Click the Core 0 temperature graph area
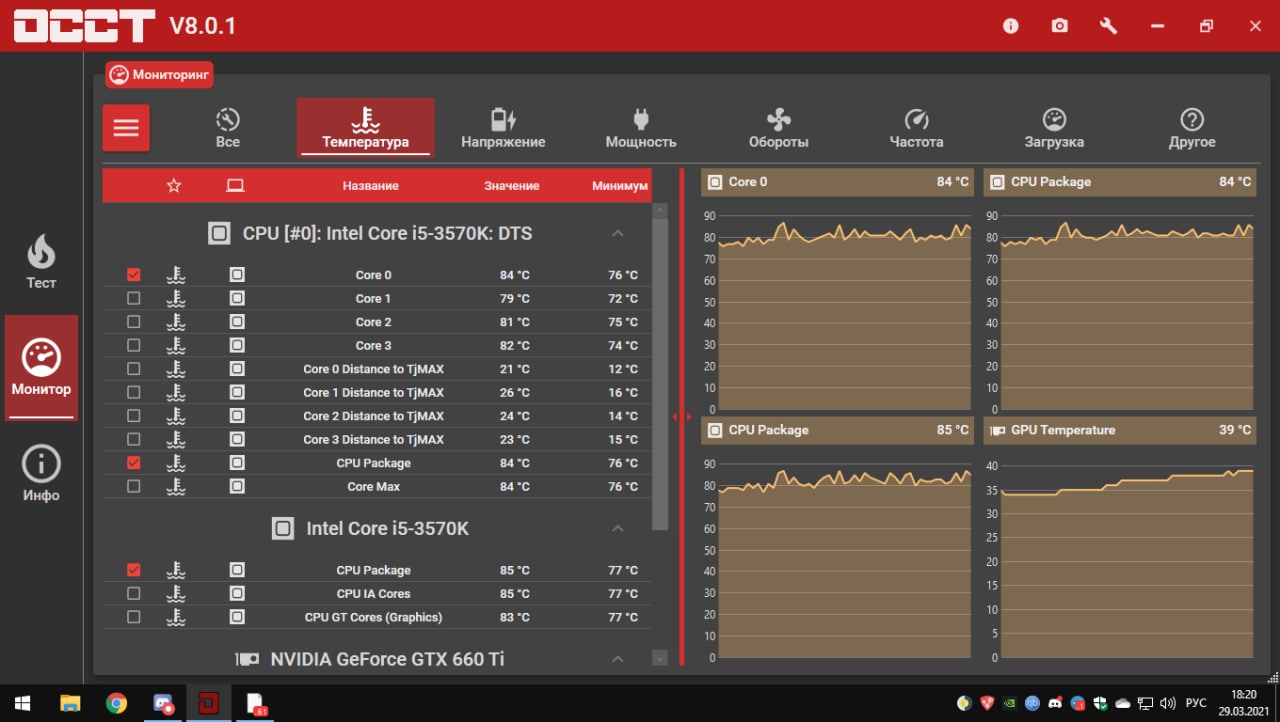1280x722 pixels. (x=844, y=312)
